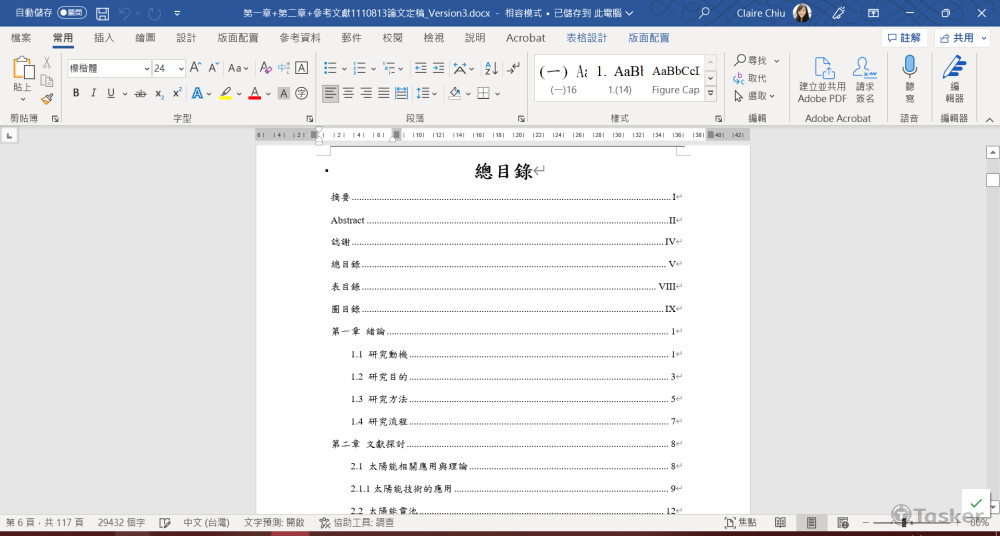This screenshot has height=536, width=1000.
Task: Open the Review (校閱) tab
Action: [x=392, y=38]
